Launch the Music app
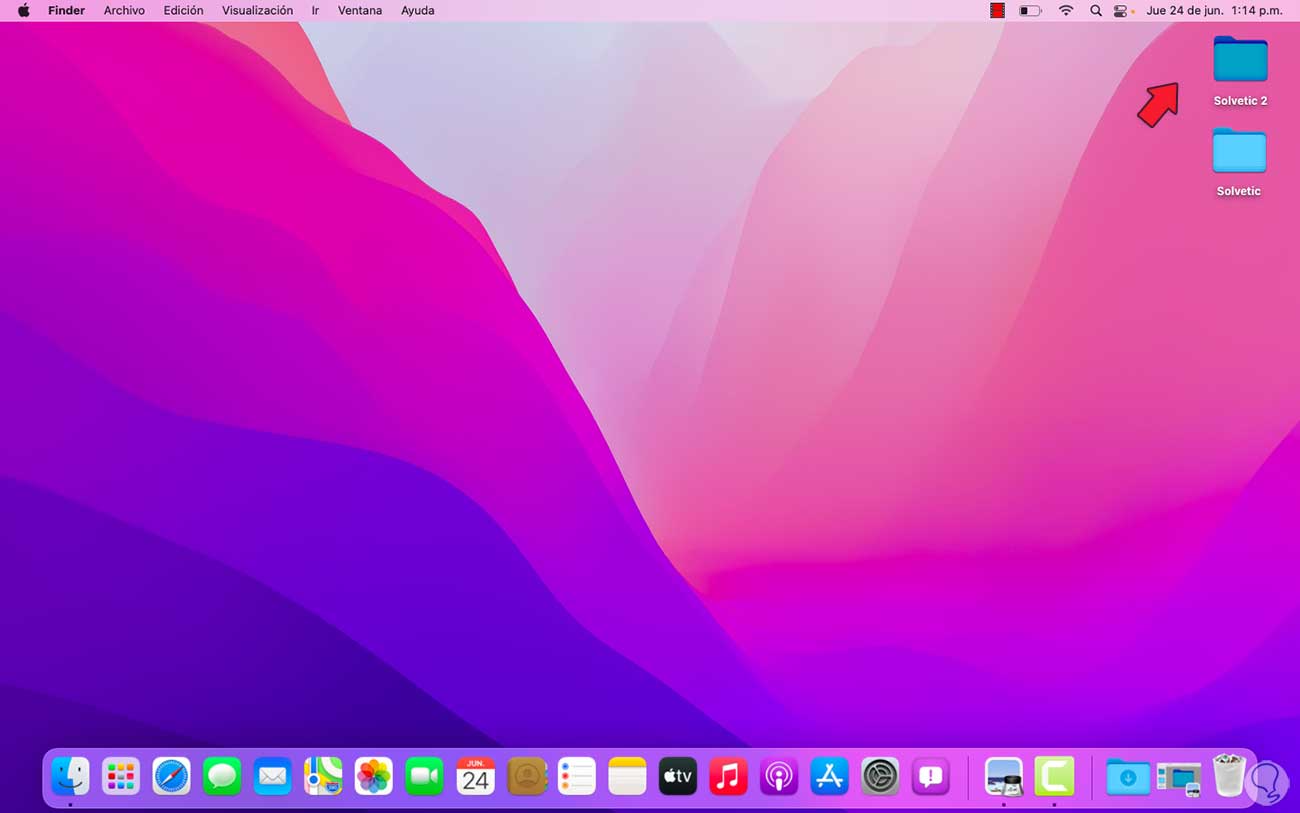This screenshot has width=1300, height=813. (728, 776)
